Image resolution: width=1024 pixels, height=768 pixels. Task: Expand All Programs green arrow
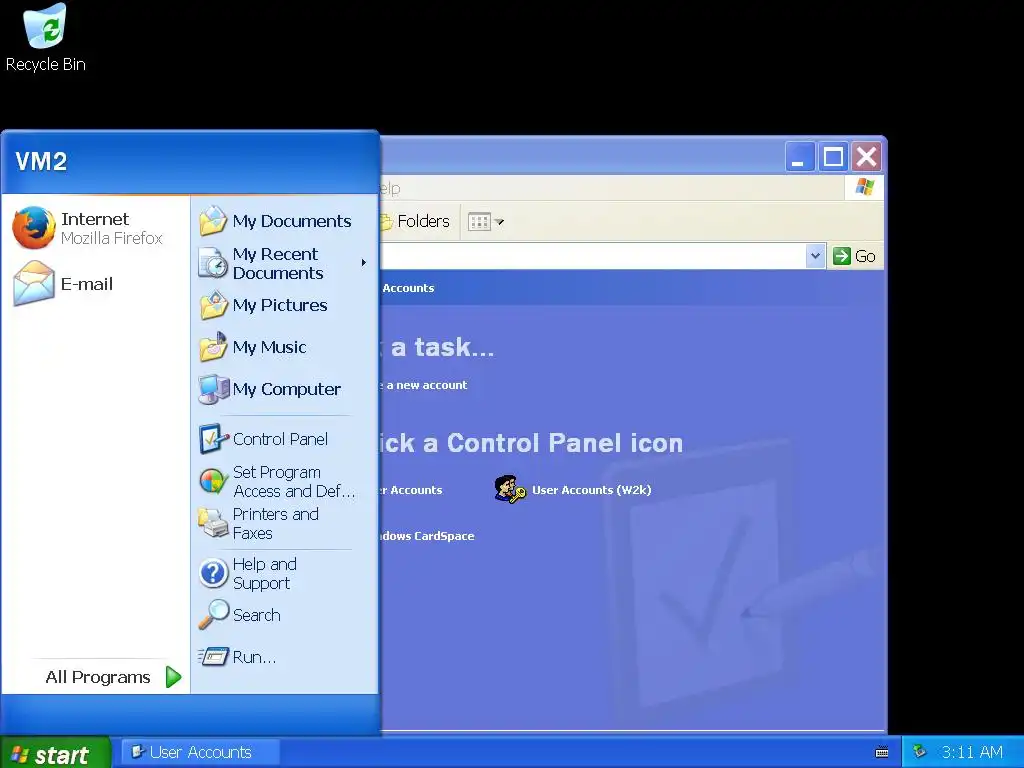(x=173, y=677)
